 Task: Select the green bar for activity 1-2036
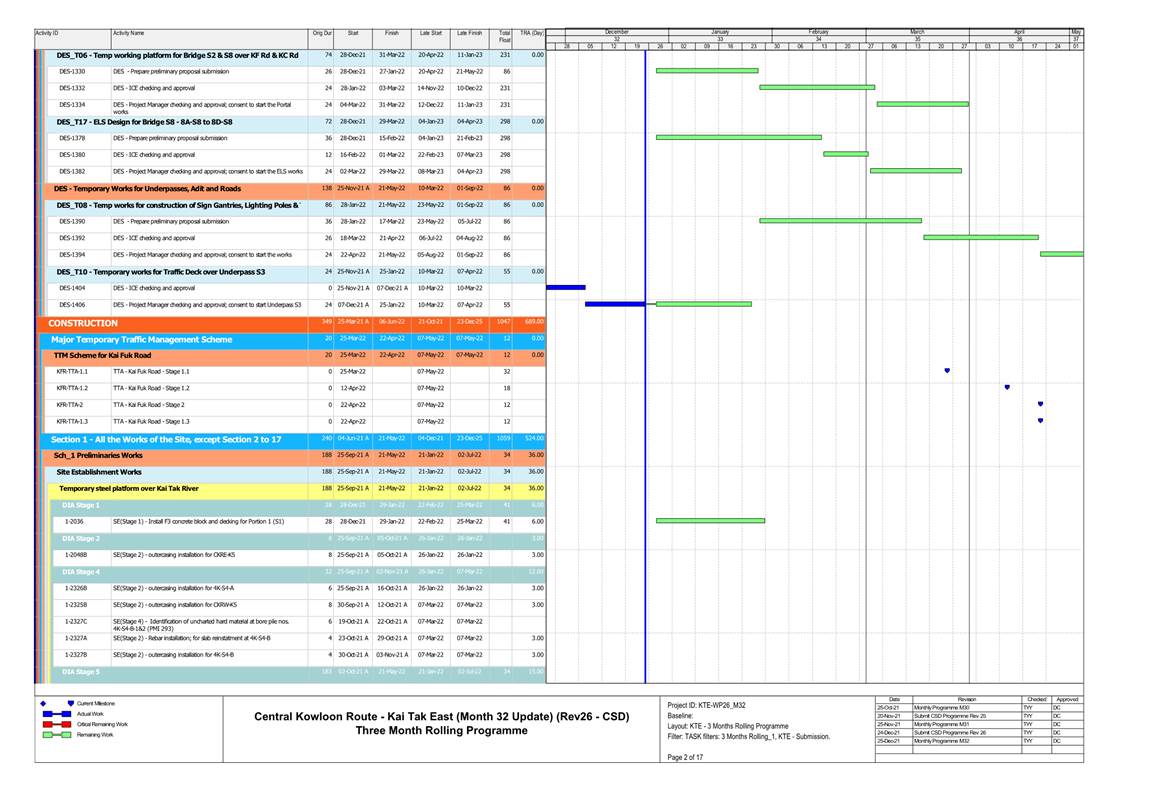710,521
